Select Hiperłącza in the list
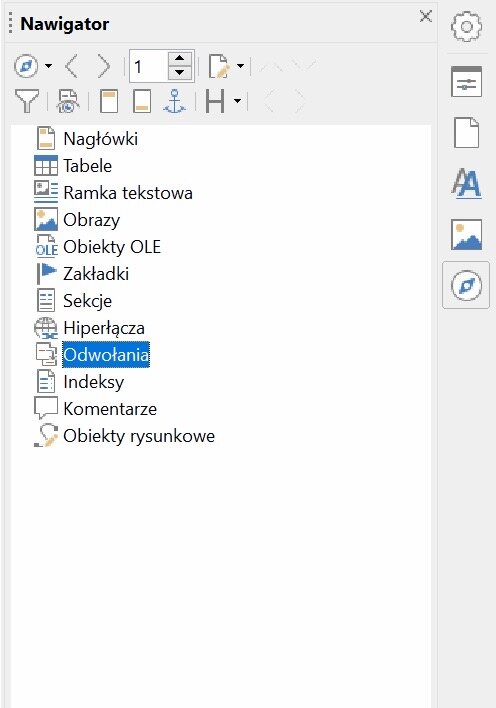The height and width of the screenshot is (708, 496). pos(104,328)
